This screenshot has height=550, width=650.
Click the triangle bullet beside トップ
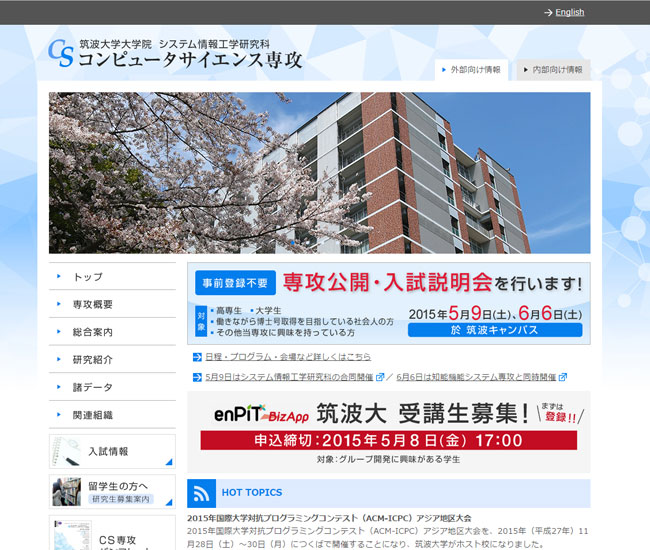[x=59, y=276]
